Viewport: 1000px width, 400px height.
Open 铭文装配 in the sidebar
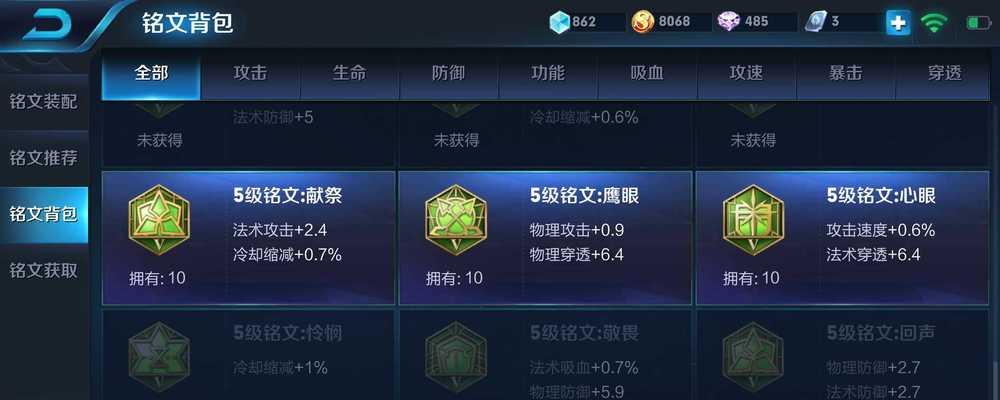click(x=43, y=101)
